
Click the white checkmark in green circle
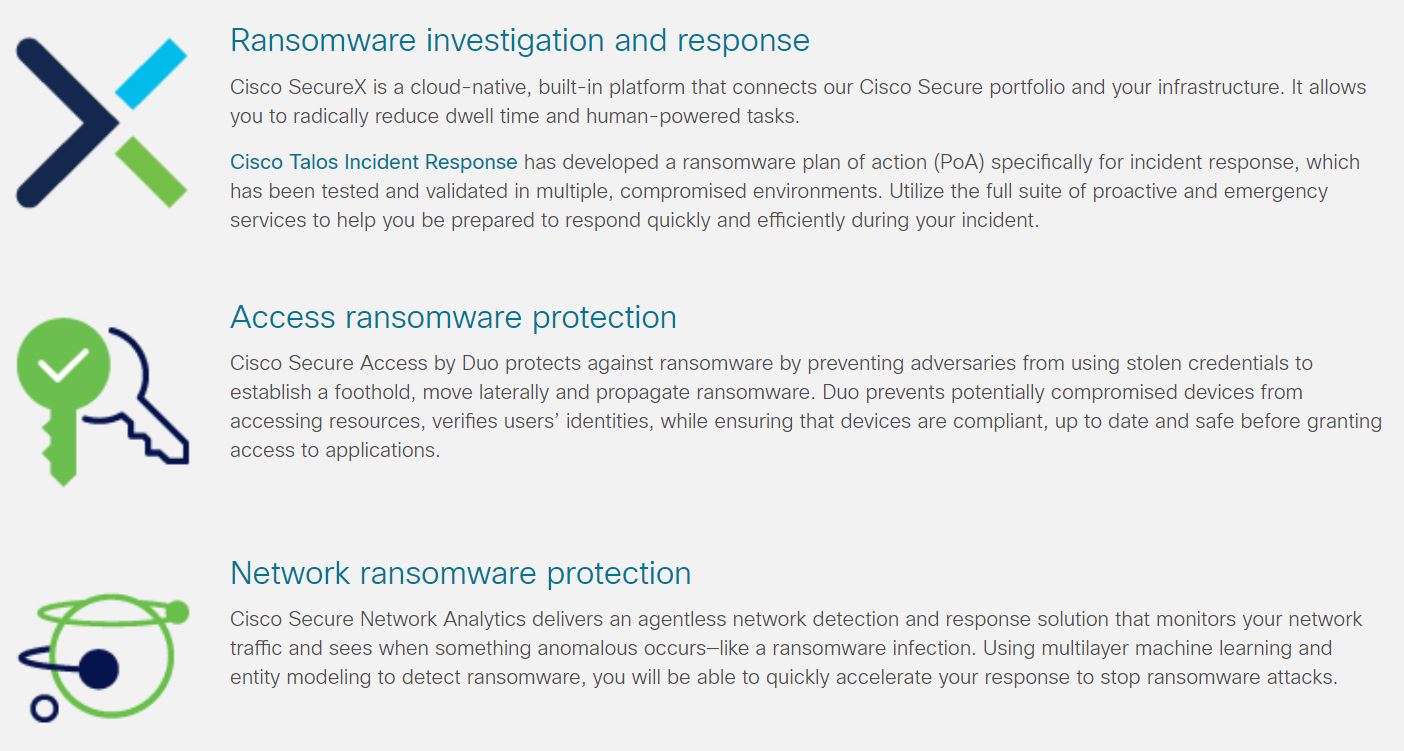(63, 365)
